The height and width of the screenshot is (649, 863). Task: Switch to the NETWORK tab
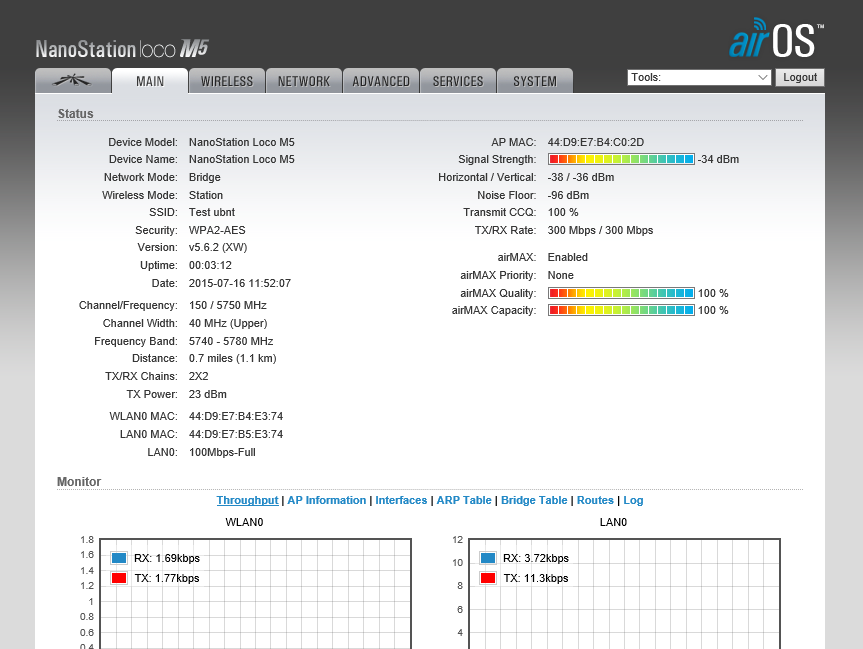[304, 81]
